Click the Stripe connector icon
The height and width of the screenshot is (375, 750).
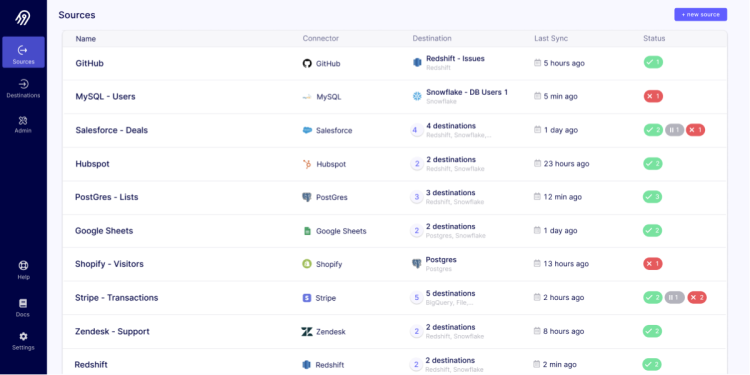pos(307,298)
